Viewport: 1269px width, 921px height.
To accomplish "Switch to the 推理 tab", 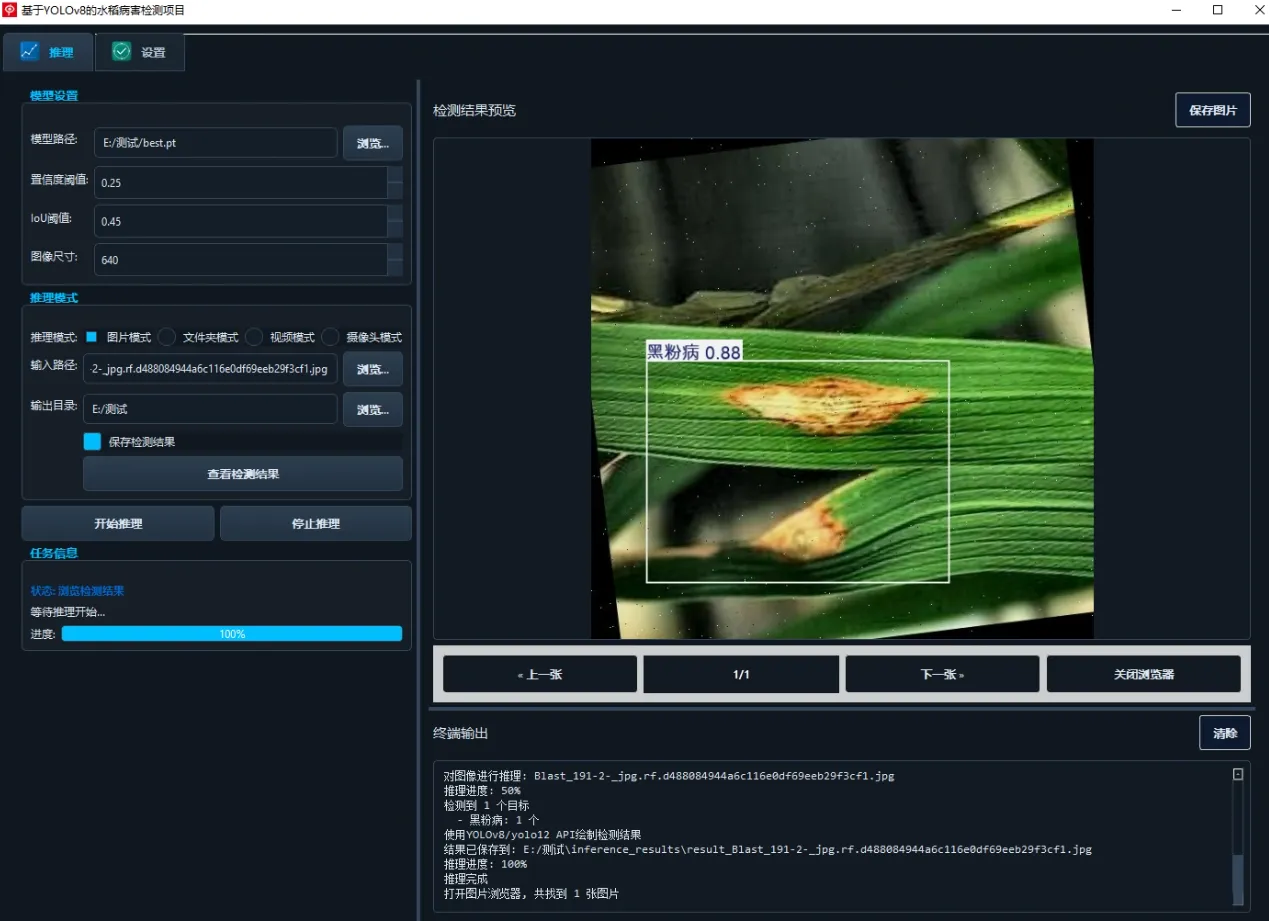I will pyautogui.click(x=48, y=52).
